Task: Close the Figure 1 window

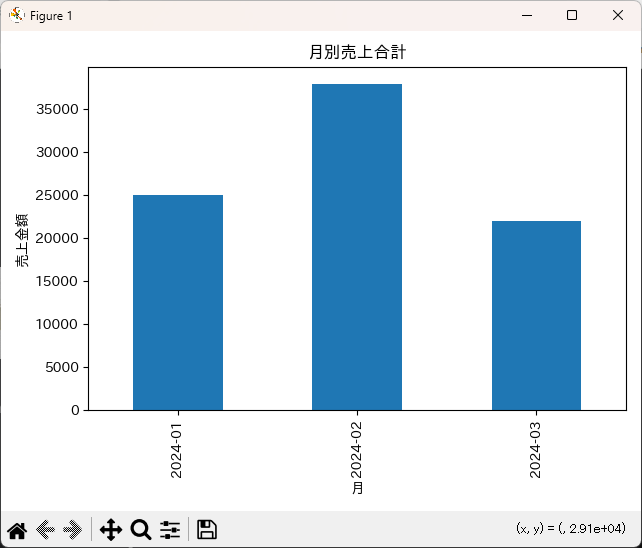Action: pos(618,16)
